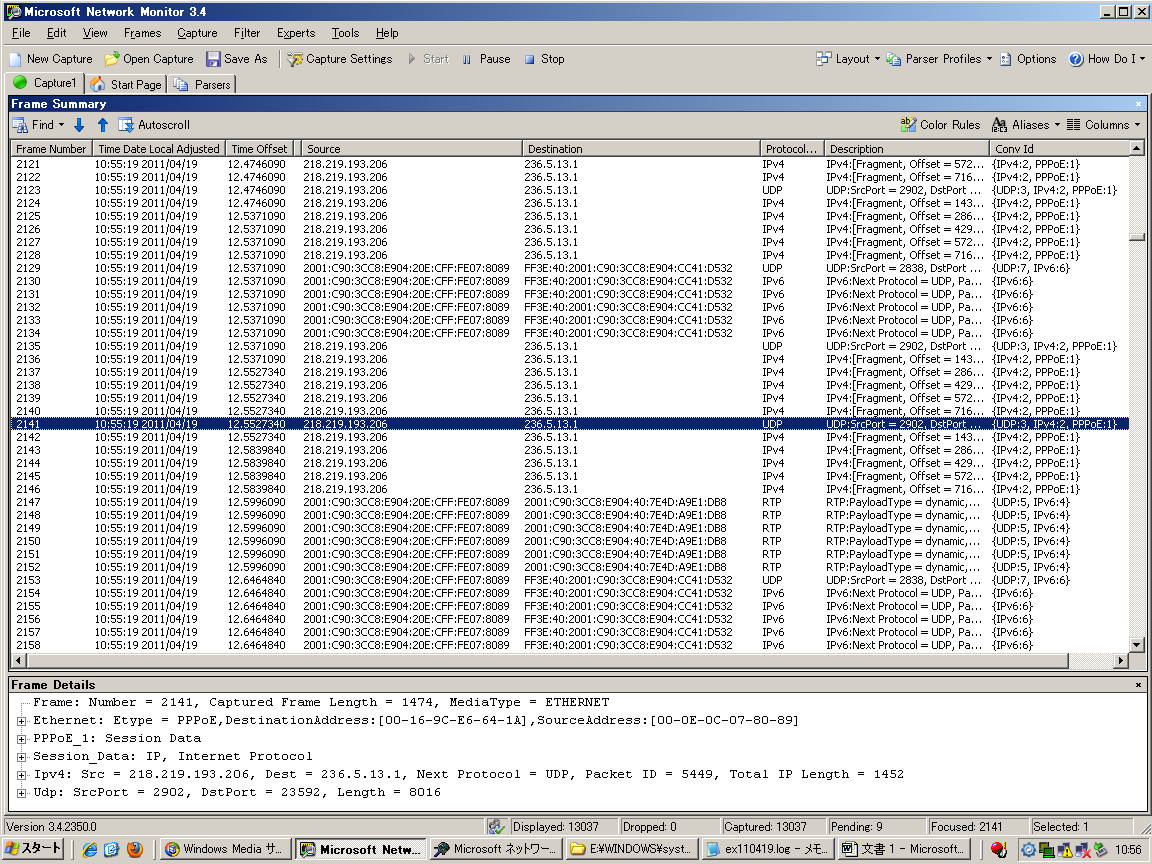Open the Windows Start button
Image resolution: width=1152 pixels, height=864 pixels.
(34, 849)
